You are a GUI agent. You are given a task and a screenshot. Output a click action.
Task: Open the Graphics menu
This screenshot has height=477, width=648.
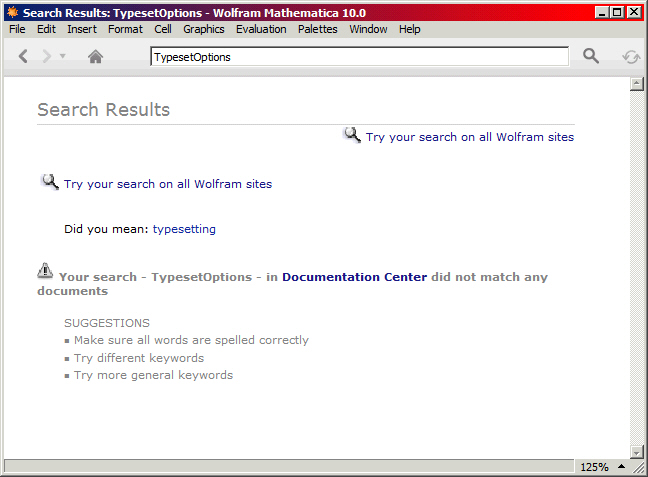click(x=204, y=29)
